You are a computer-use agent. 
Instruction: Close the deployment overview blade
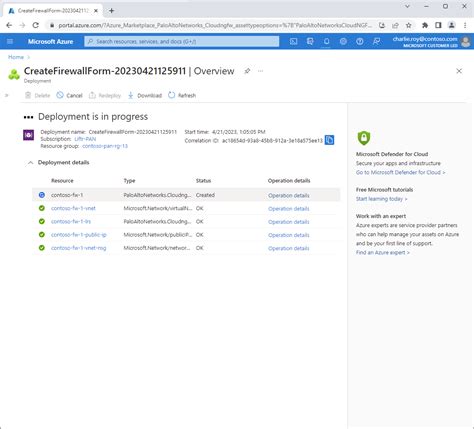pyautogui.click(x=459, y=71)
